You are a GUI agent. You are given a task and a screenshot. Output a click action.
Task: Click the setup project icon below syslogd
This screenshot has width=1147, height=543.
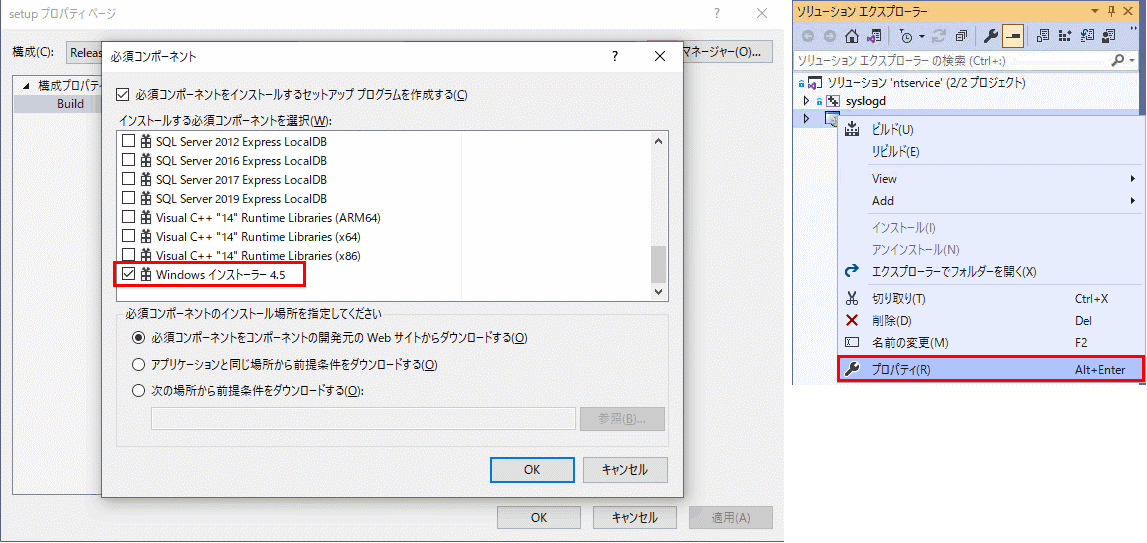coord(832,119)
